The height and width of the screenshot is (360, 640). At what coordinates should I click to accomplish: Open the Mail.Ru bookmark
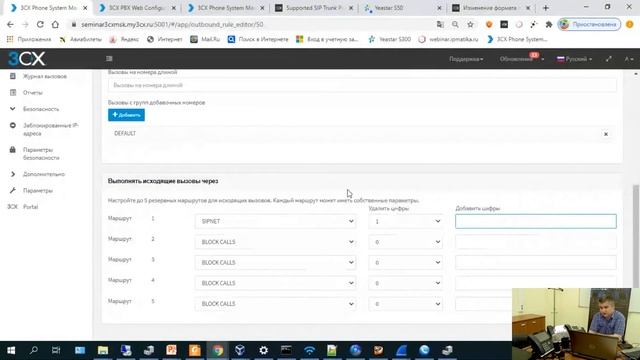click(205, 40)
